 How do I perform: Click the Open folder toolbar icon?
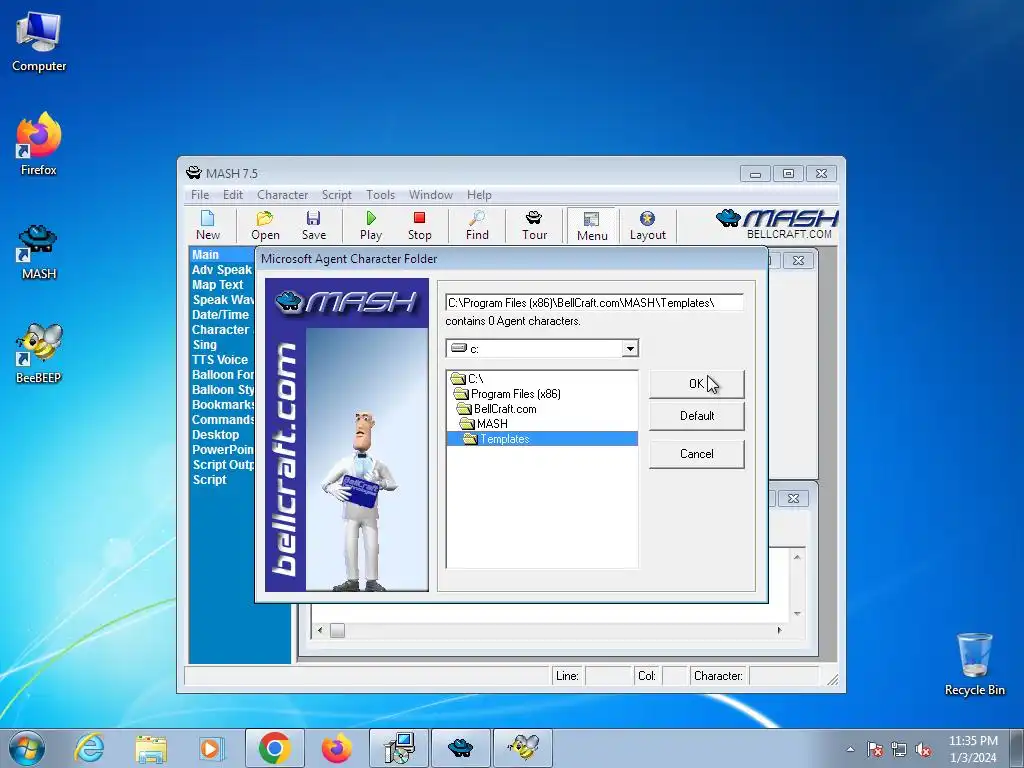tap(265, 225)
